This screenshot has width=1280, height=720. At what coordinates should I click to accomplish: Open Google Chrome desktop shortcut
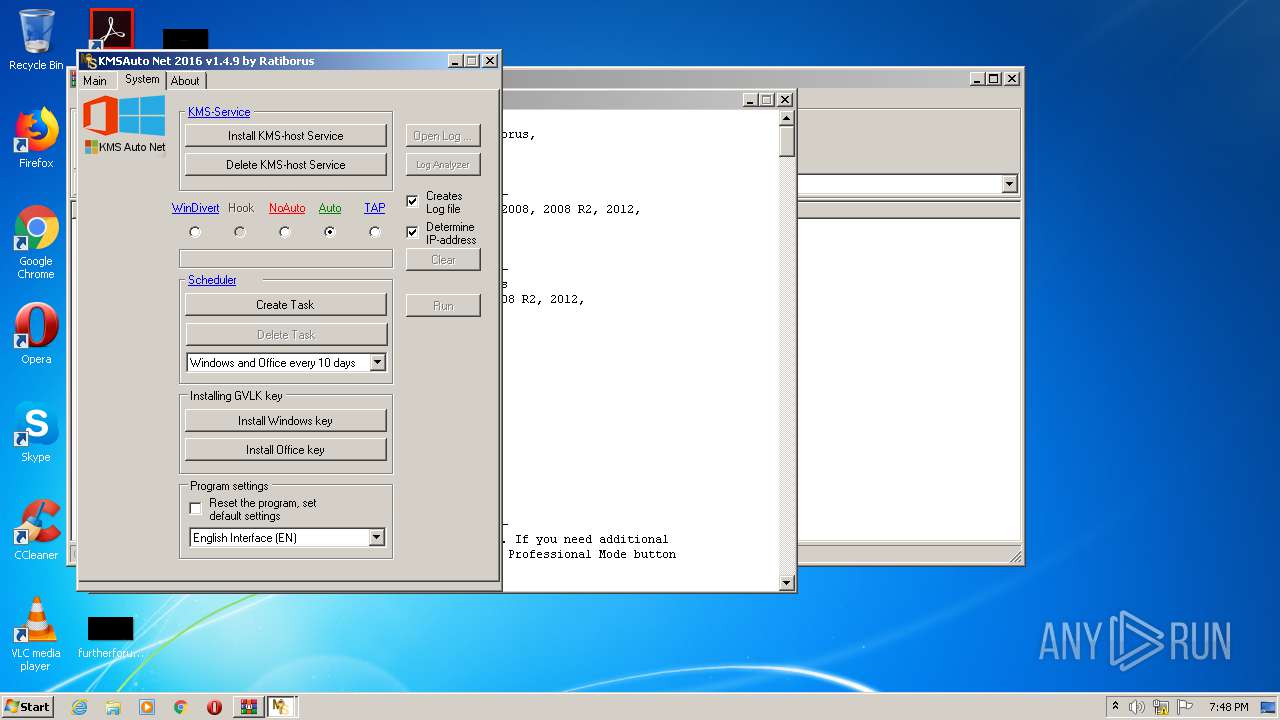point(36,242)
